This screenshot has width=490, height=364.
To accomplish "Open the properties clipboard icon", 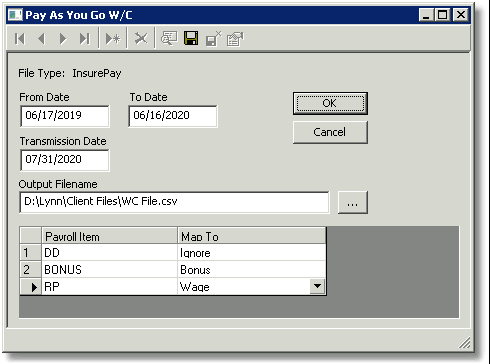I will [235, 39].
